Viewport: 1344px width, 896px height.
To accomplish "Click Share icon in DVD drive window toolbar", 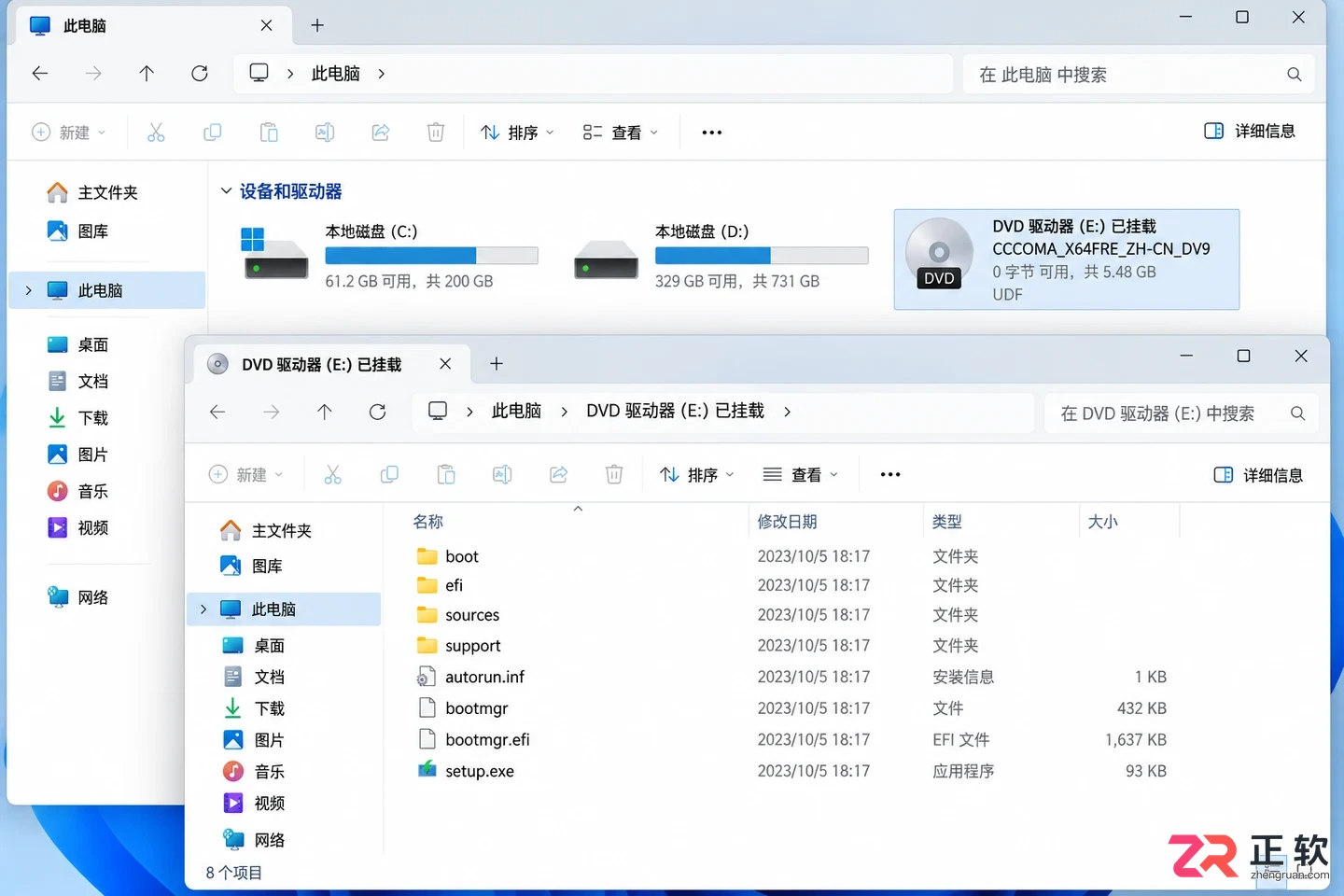I will tap(558, 475).
